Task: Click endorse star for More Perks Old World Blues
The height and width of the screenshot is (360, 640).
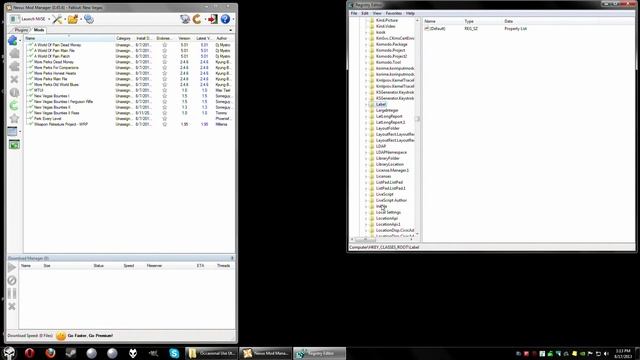Action: (164, 84)
